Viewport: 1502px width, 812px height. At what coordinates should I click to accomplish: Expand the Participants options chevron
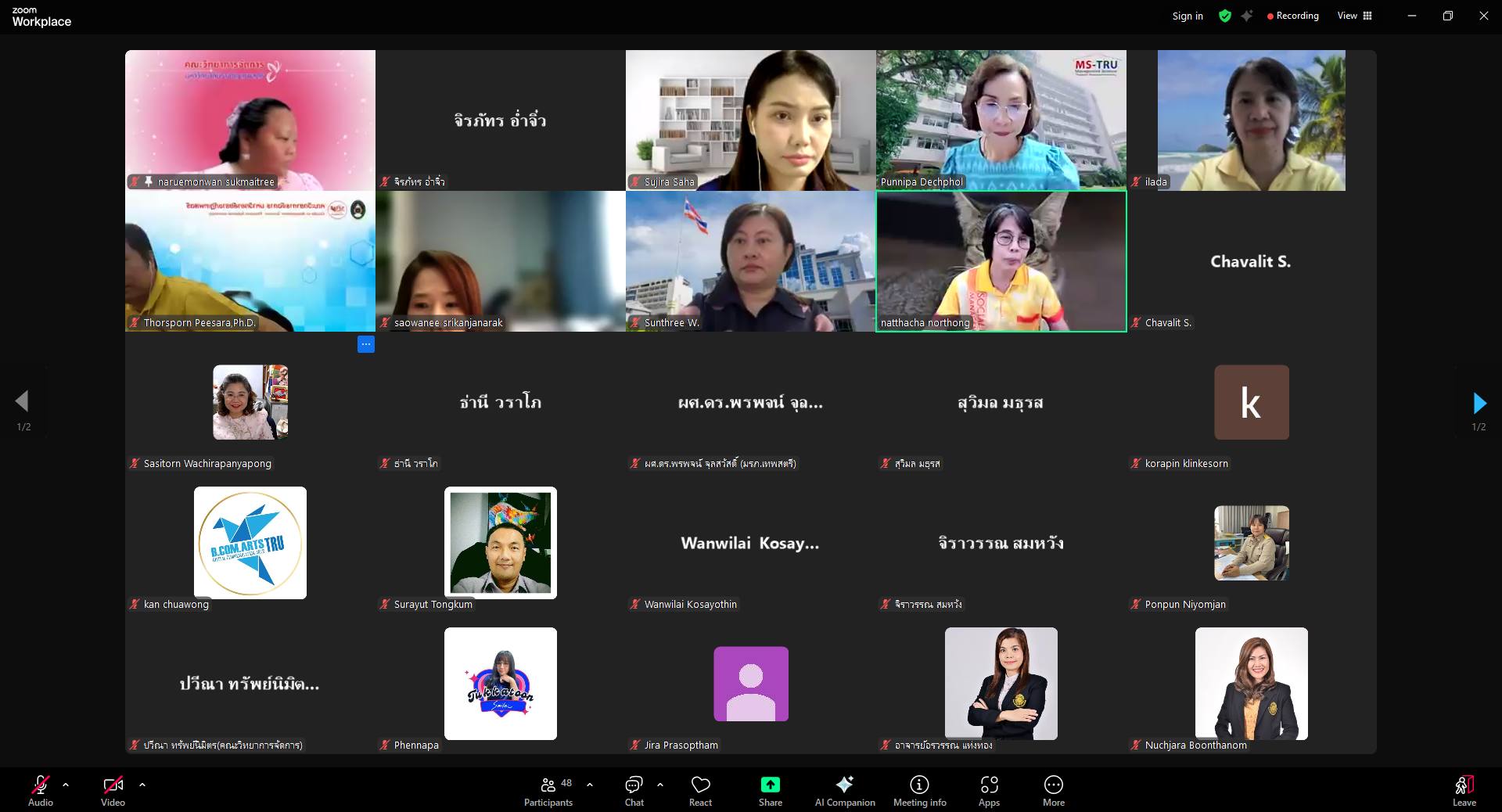[590, 784]
